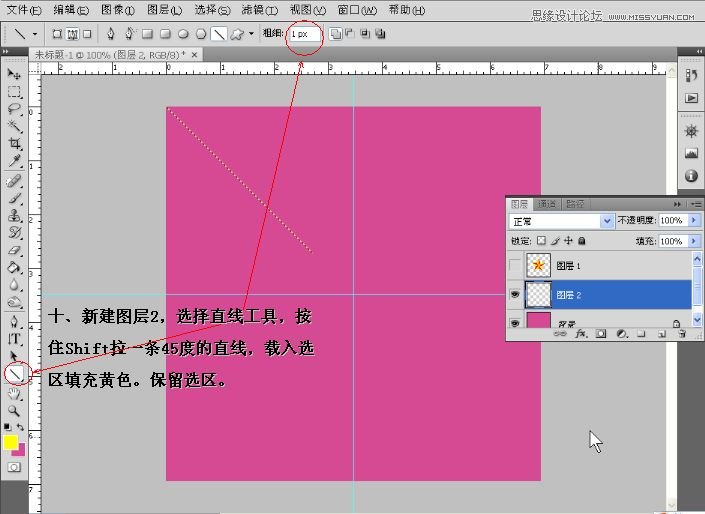Screen dimensions: 705x514
Task: Select the Zoom tool
Action: point(14,411)
